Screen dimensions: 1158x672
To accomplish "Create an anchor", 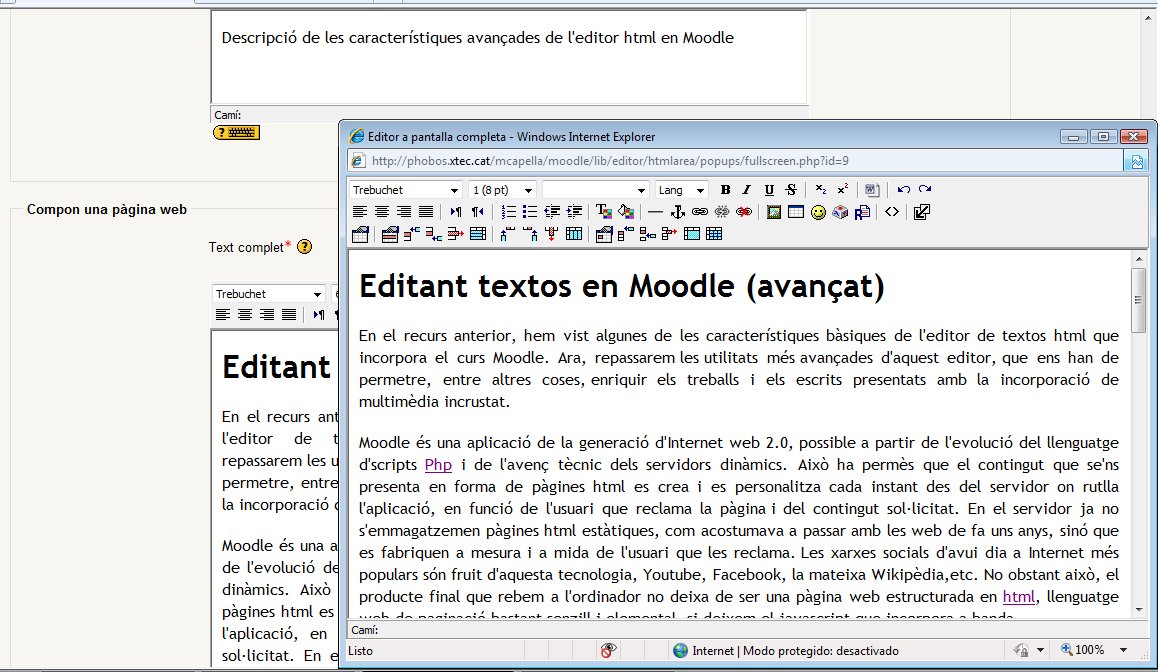I will coord(677,212).
